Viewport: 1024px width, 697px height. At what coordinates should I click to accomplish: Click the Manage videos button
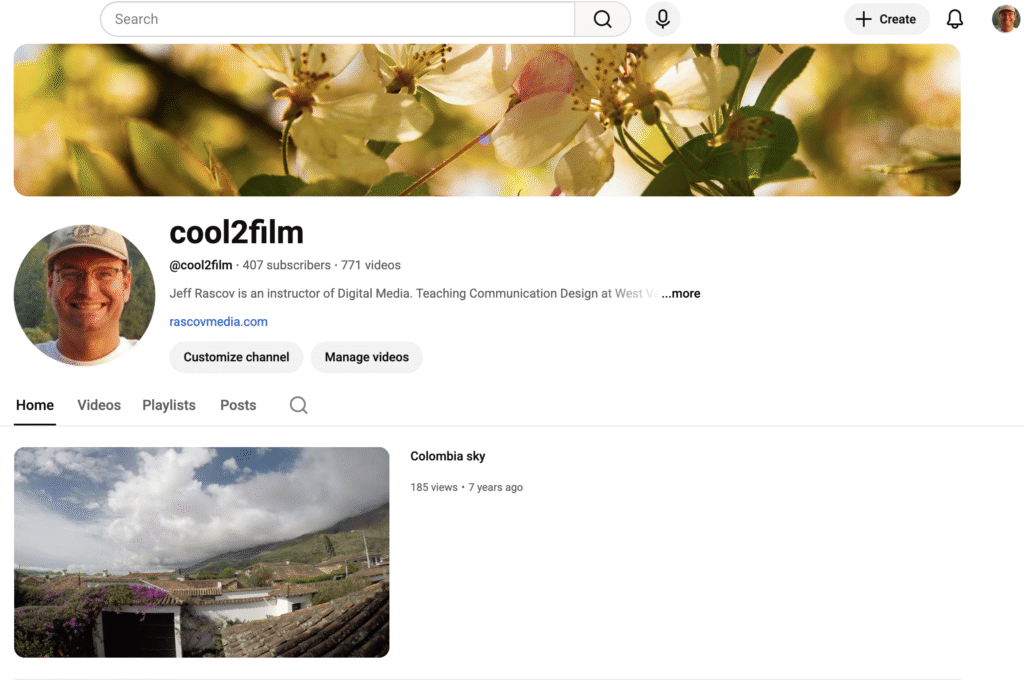point(366,357)
